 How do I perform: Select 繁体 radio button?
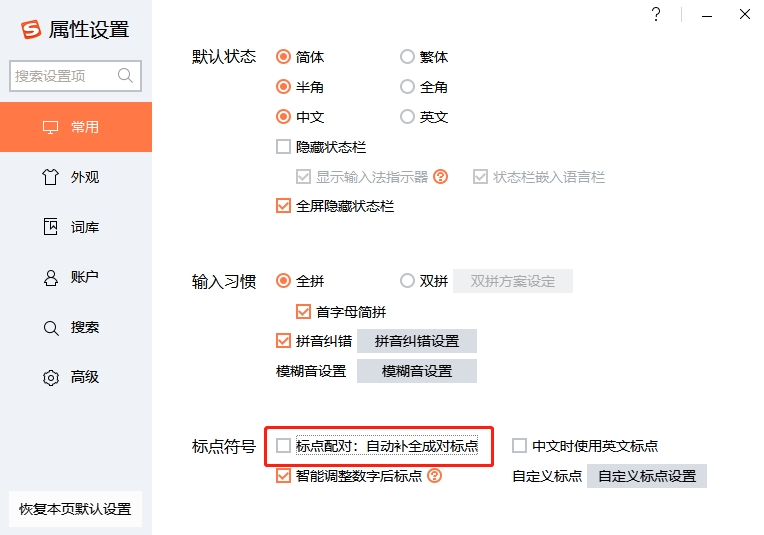point(407,57)
